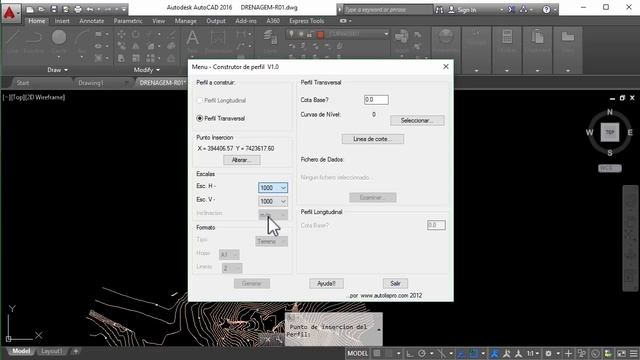Select the Rotate tool in the Modify panel
The height and width of the screenshot is (360, 640).
tap(136, 35)
